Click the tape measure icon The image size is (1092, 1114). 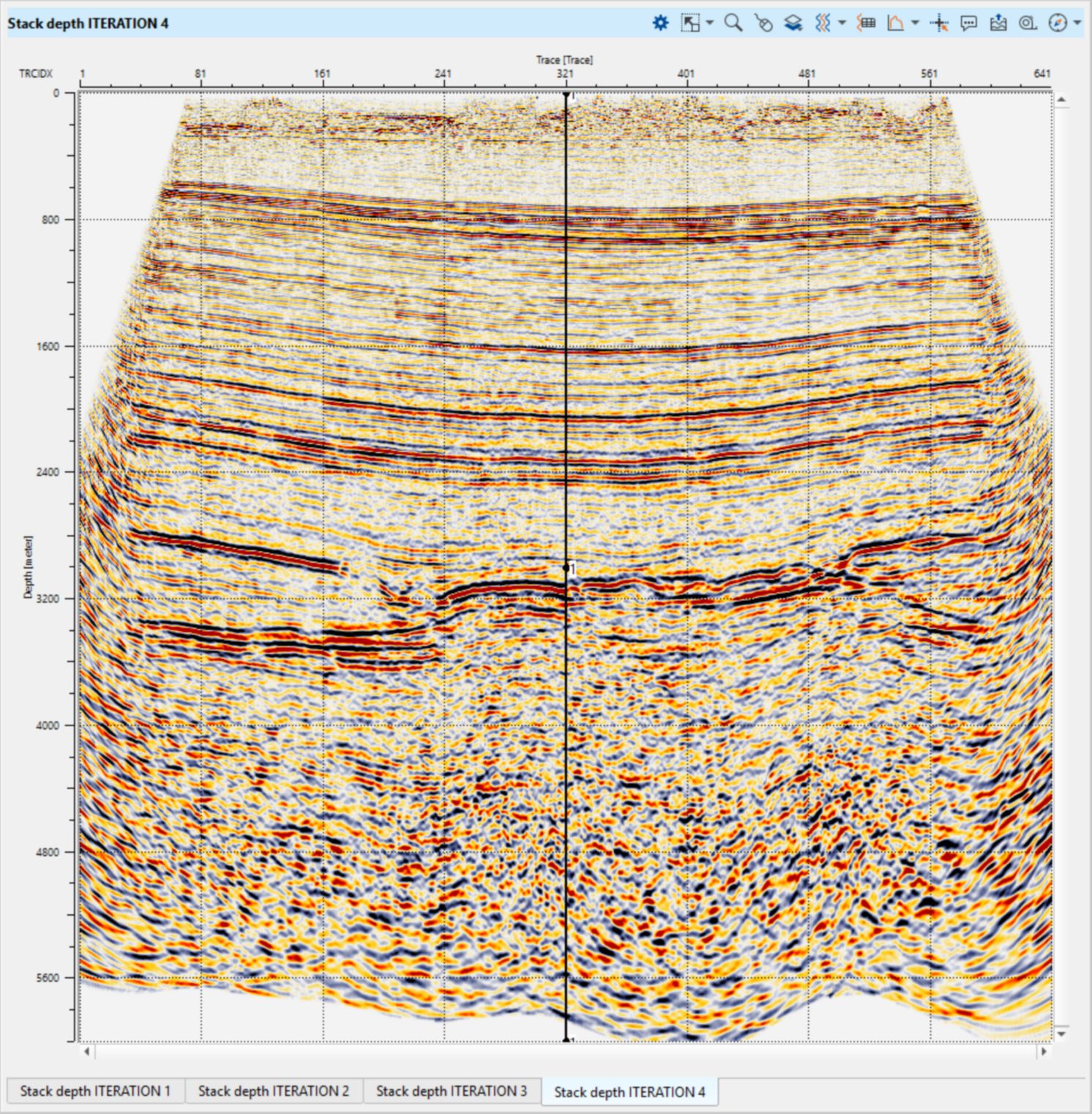pyautogui.click(x=1028, y=23)
